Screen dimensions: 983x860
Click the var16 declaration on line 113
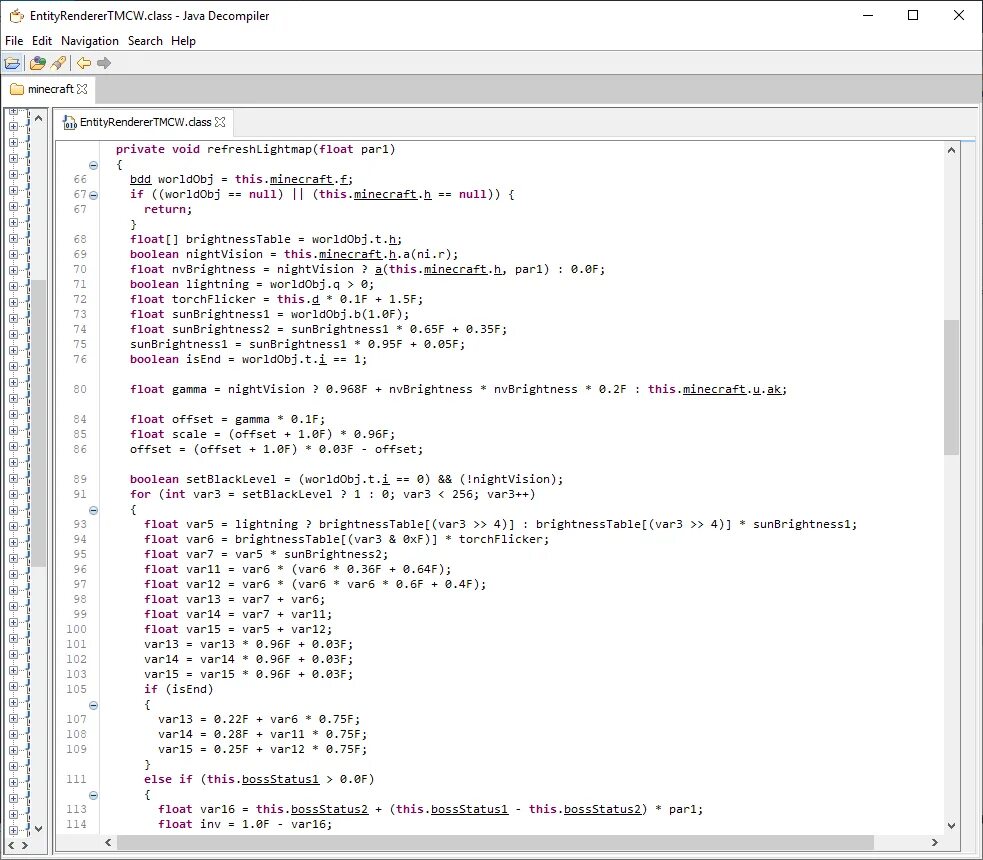coord(217,809)
